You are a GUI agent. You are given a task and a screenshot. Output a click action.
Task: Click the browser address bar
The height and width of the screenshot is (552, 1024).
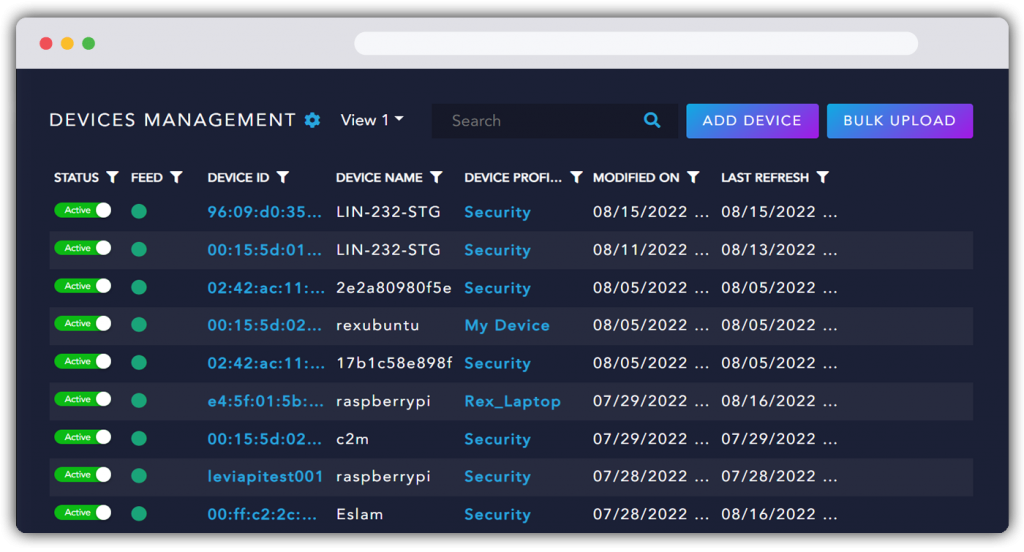click(x=636, y=44)
